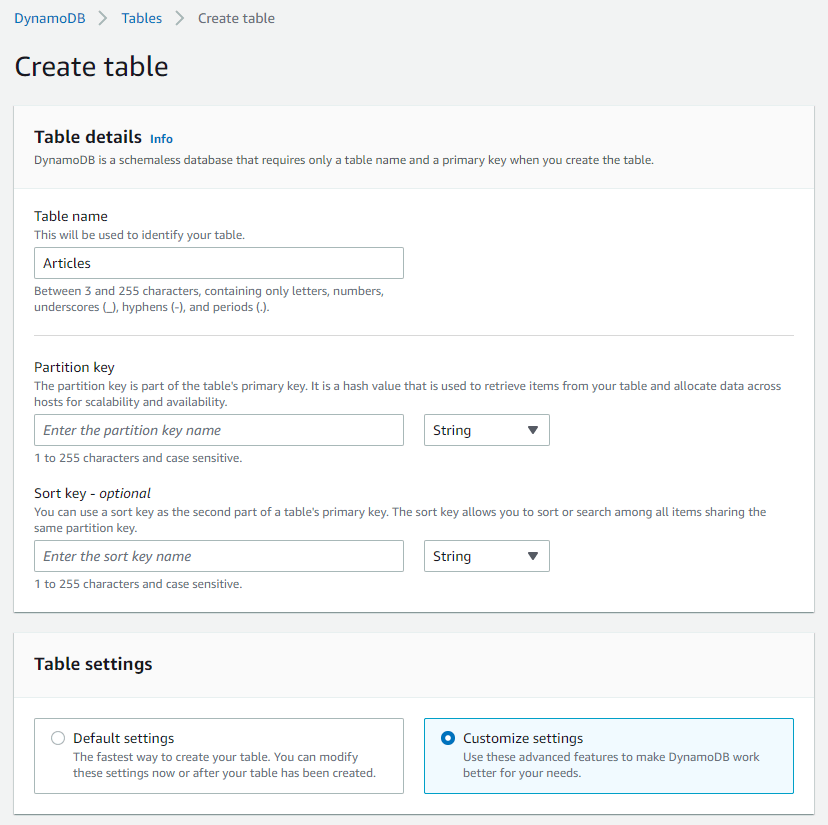Click the chevron separator after Tables breadcrumb

tap(180, 18)
